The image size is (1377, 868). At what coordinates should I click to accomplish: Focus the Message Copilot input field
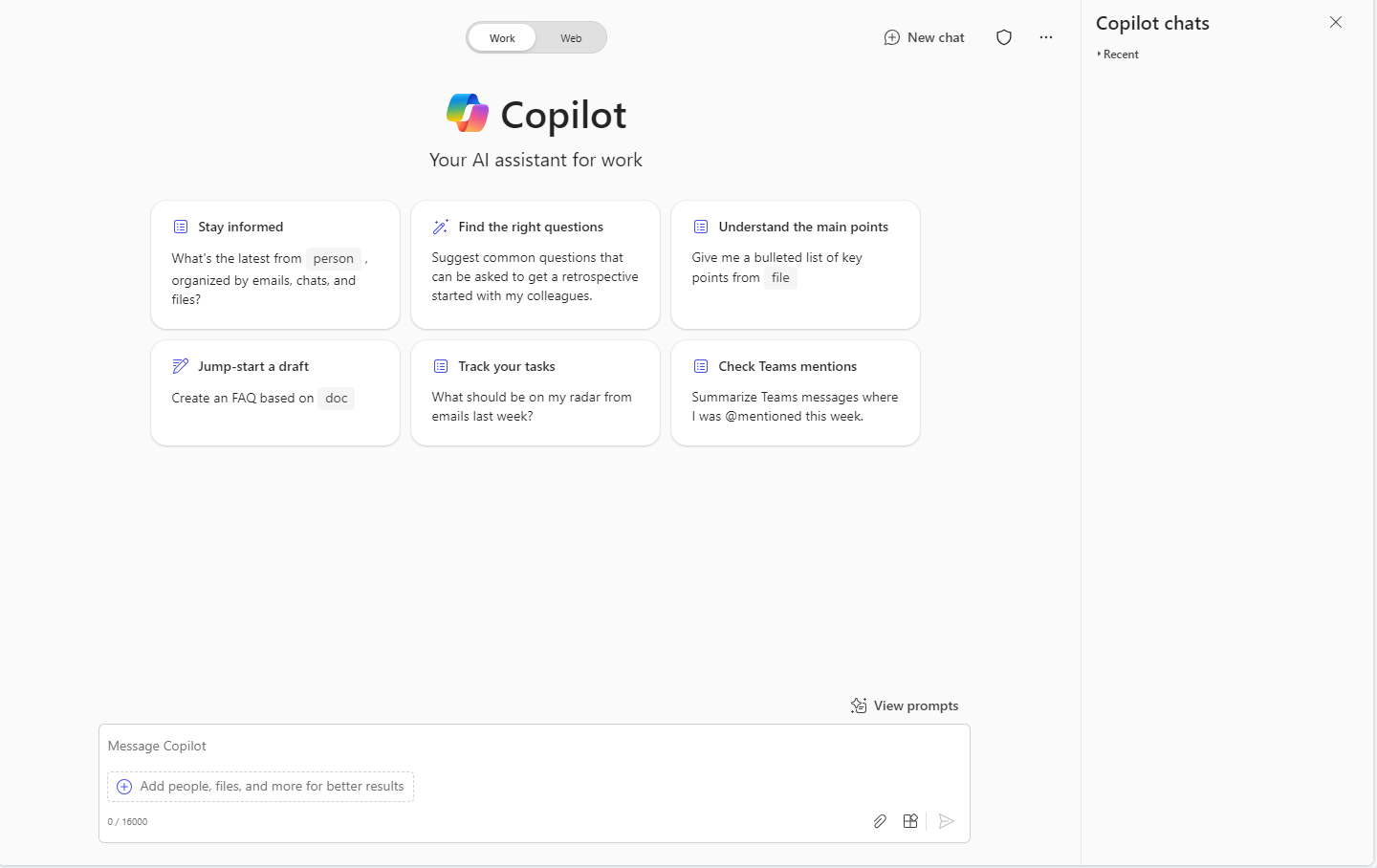click(535, 746)
